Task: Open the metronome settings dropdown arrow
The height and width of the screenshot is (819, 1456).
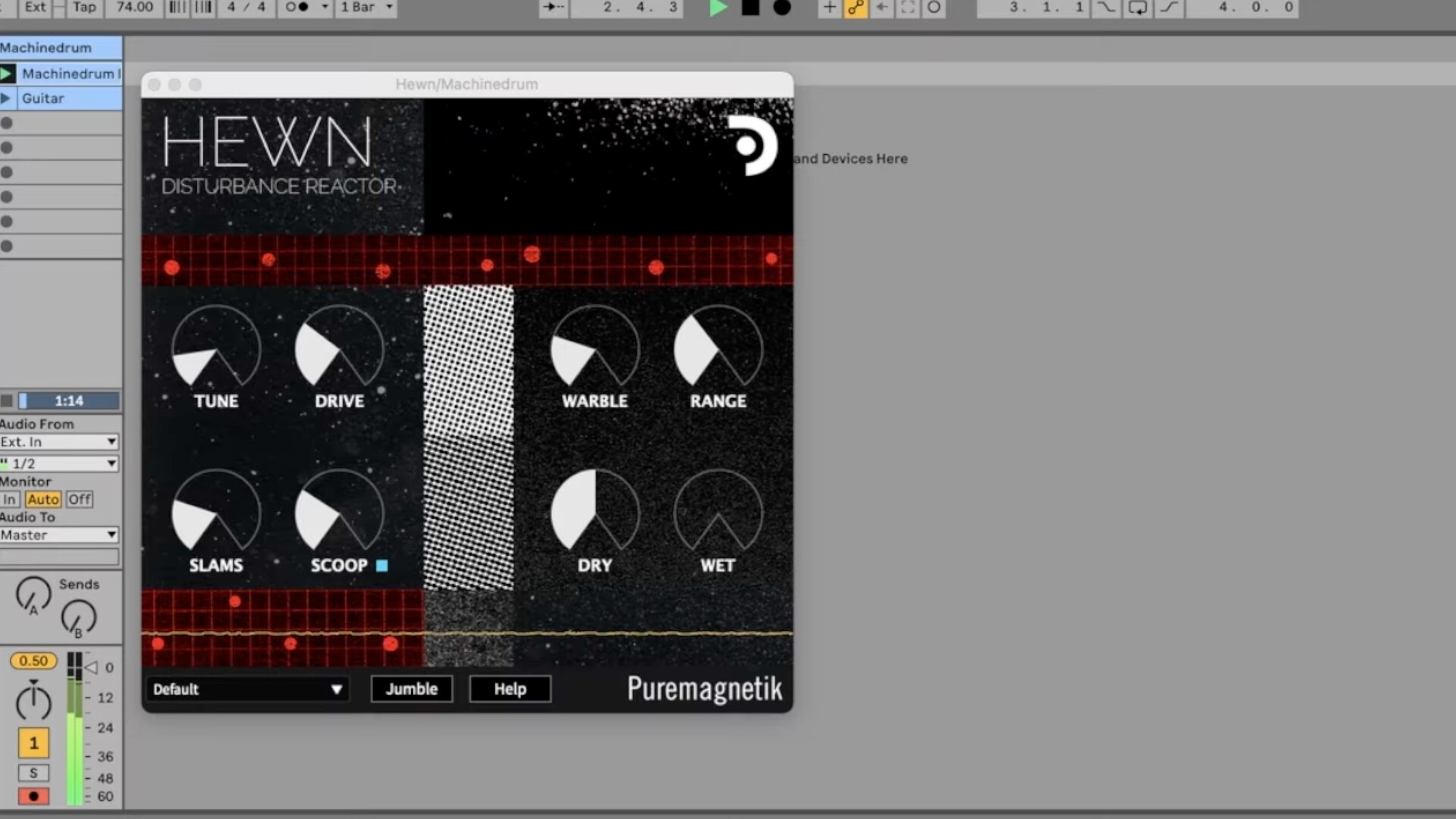Action: 325,7
